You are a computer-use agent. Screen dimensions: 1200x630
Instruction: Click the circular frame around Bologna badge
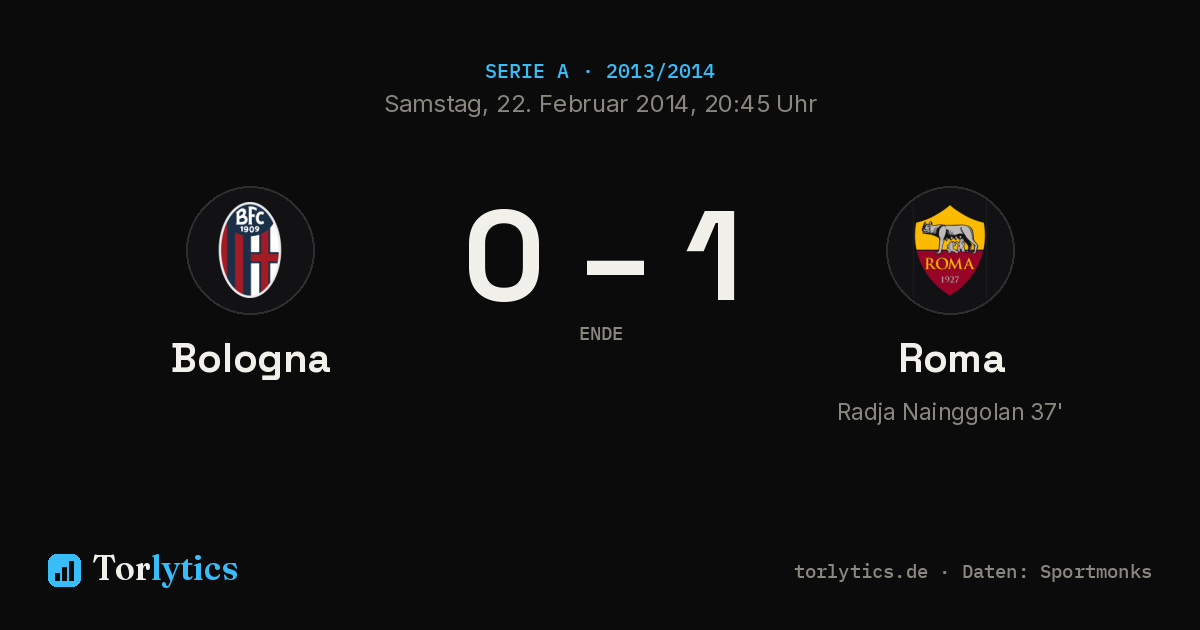(x=250, y=250)
